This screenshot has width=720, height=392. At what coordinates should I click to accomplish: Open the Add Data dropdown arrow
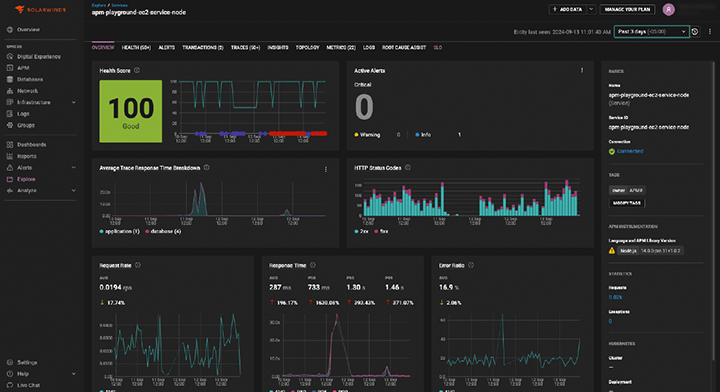[x=591, y=9]
